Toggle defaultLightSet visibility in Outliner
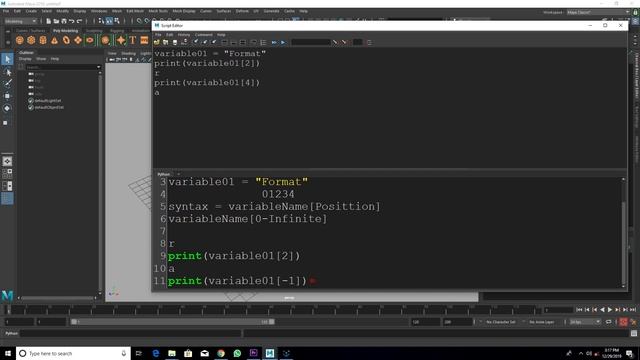Image resolution: width=640 pixels, height=360 pixels. (31, 100)
